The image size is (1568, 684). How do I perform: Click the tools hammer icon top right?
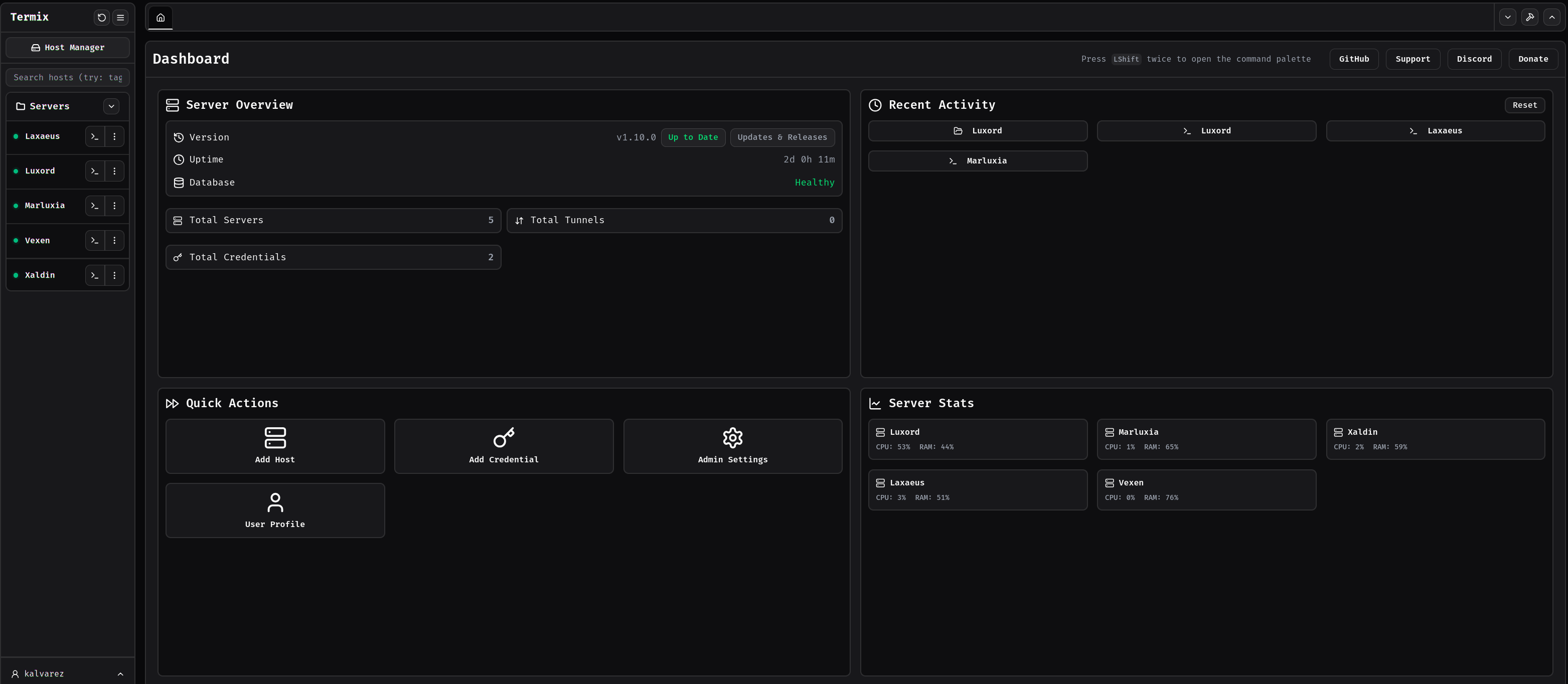click(1530, 18)
